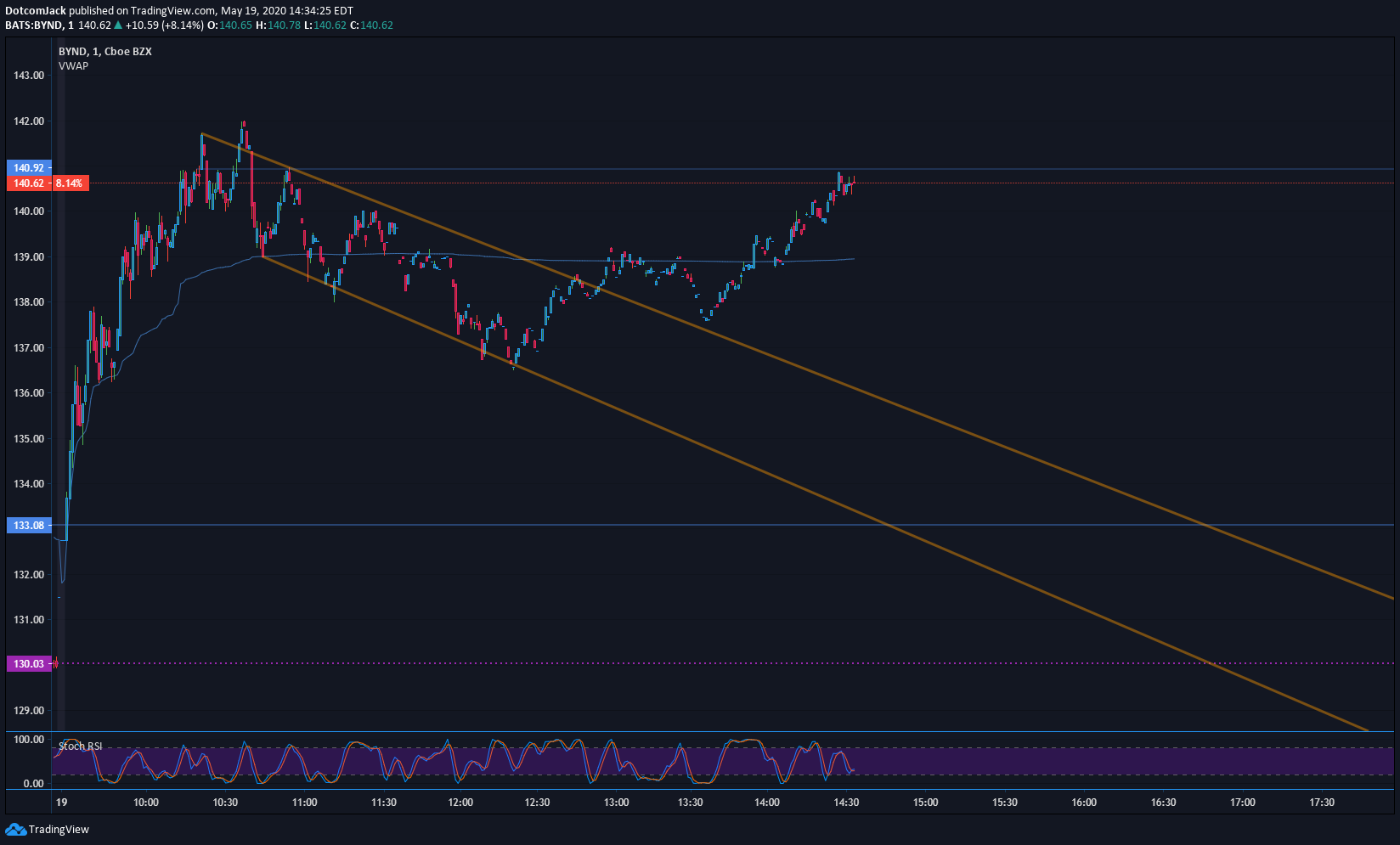Click the 12:00 time axis label
Viewport: 1400px width, 845px height.
(460, 803)
